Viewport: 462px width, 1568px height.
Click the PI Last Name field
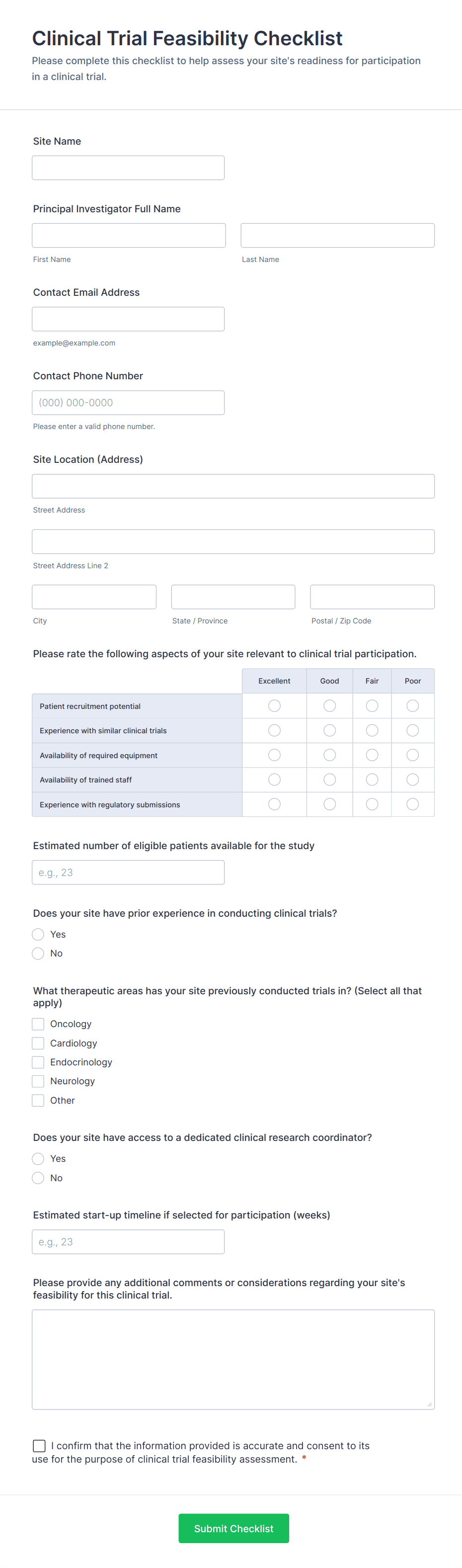click(x=337, y=236)
